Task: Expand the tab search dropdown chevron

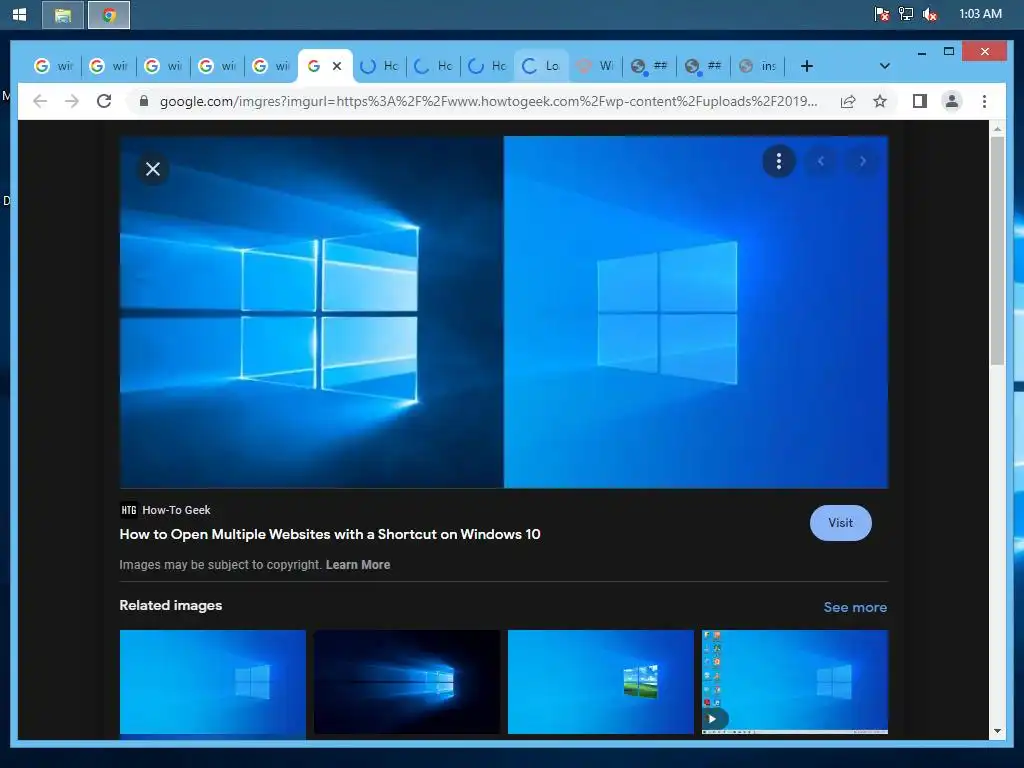Action: coord(884,66)
